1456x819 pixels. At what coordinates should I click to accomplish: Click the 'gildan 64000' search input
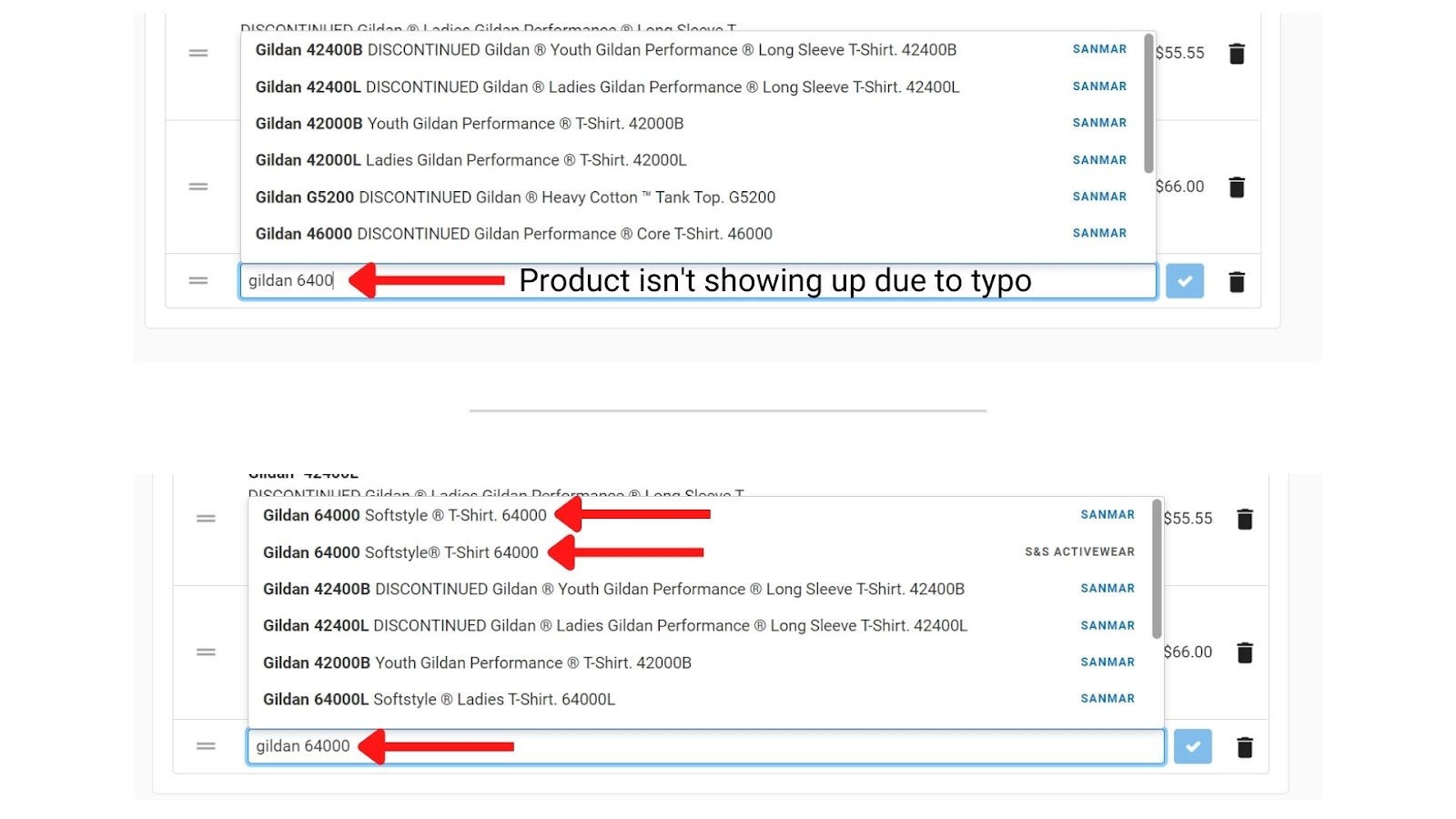click(706, 746)
